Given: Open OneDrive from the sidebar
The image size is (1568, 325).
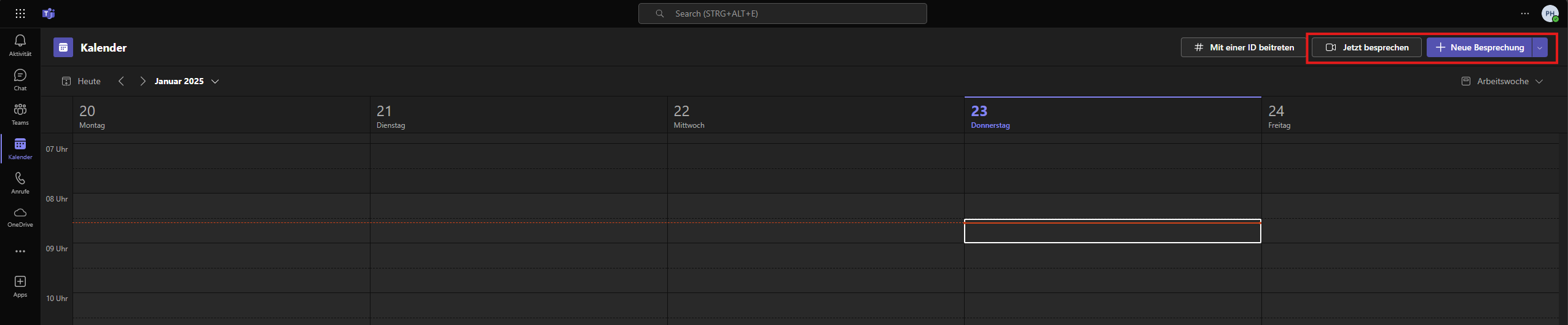Looking at the screenshot, I should pyautogui.click(x=20, y=217).
